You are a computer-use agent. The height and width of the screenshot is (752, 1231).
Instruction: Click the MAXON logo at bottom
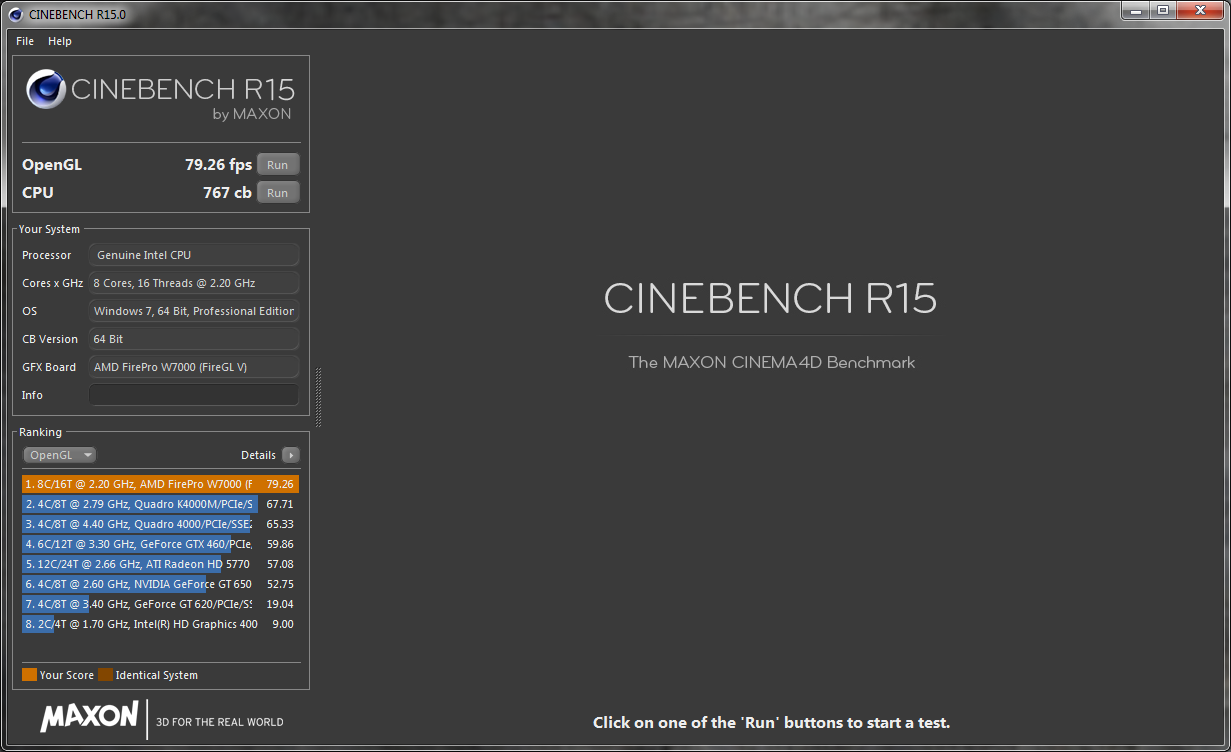pyautogui.click(x=89, y=716)
